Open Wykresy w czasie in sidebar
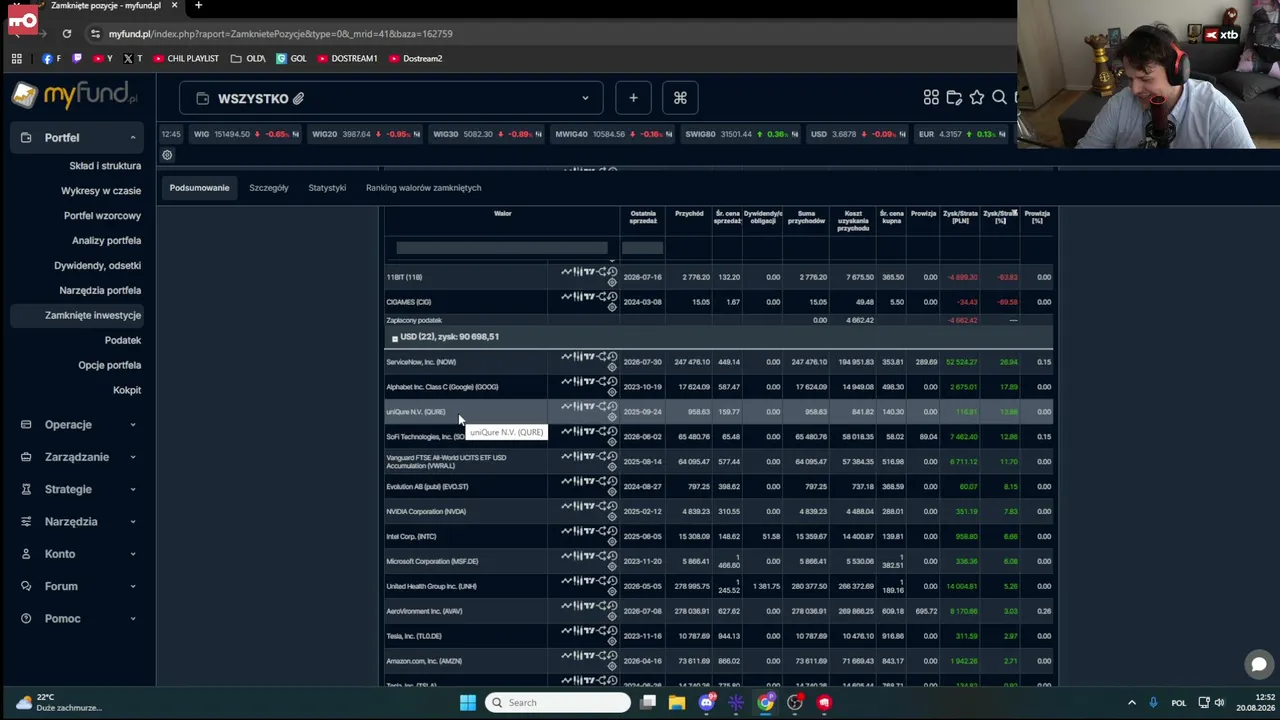Image resolution: width=1280 pixels, height=720 pixels. pyautogui.click(x=101, y=191)
